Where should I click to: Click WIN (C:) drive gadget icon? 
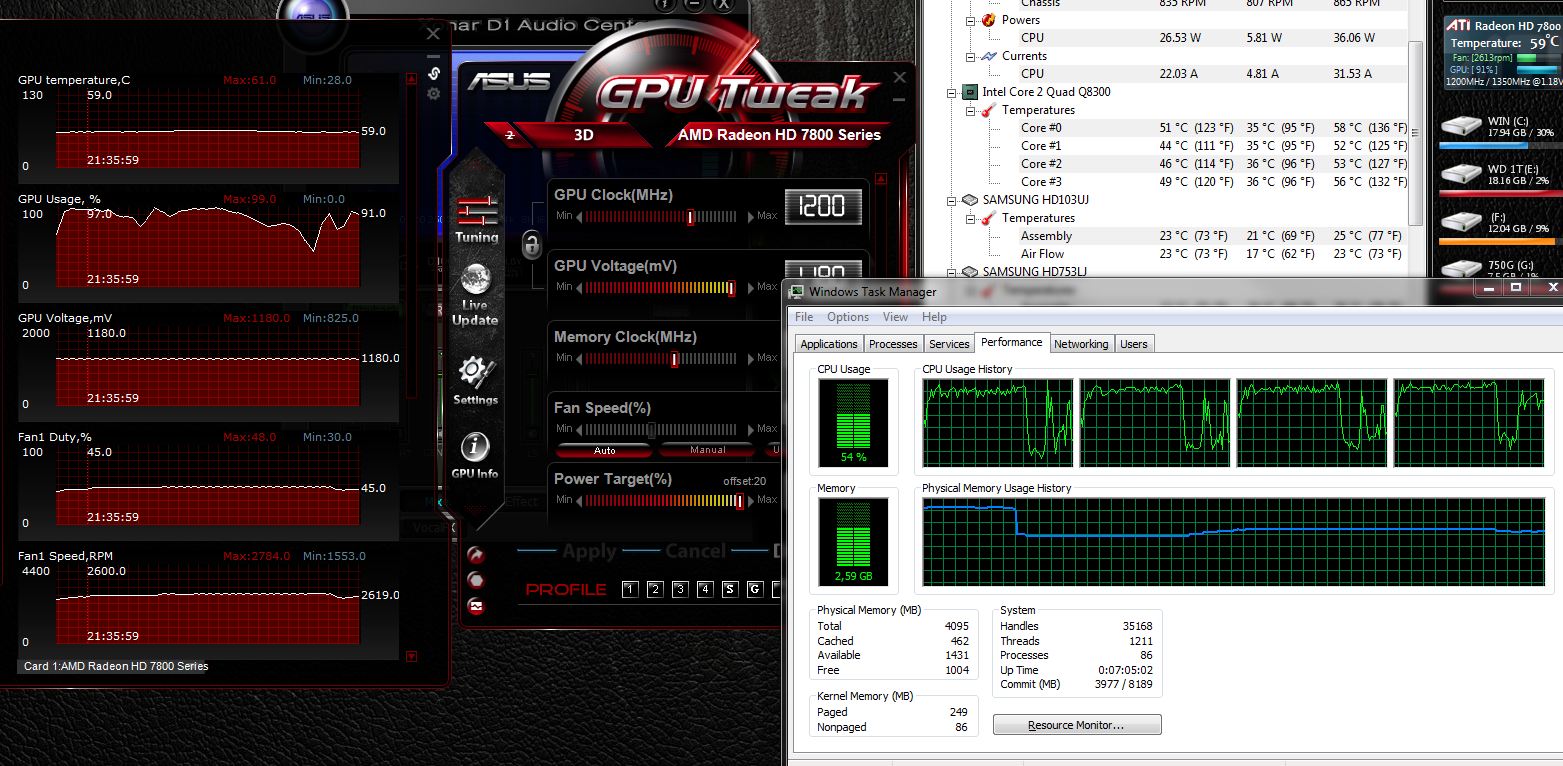click(1460, 126)
